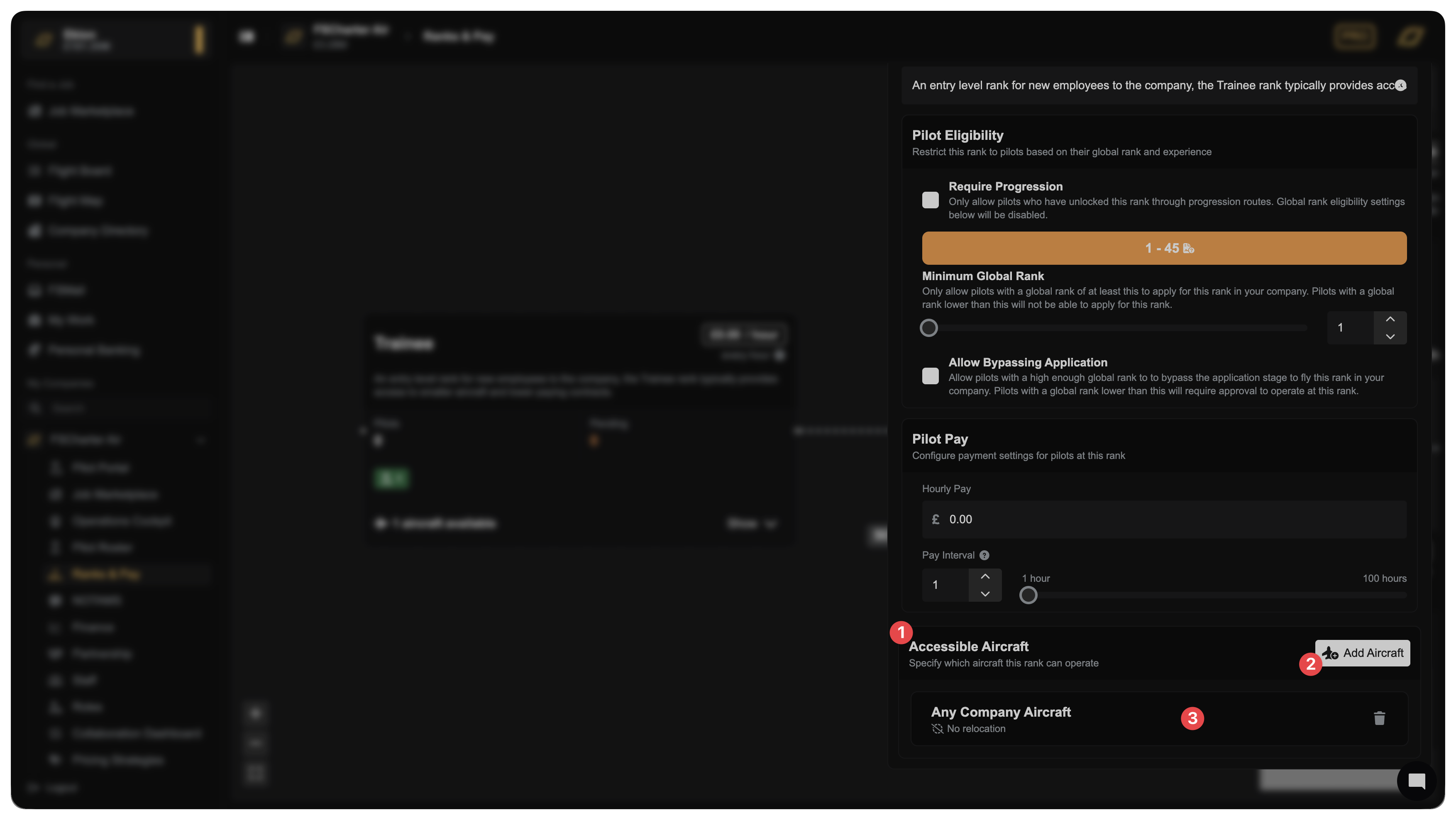Click the pay interval hours slider handle
This screenshot has height=820, width=1456.
tap(1028, 595)
